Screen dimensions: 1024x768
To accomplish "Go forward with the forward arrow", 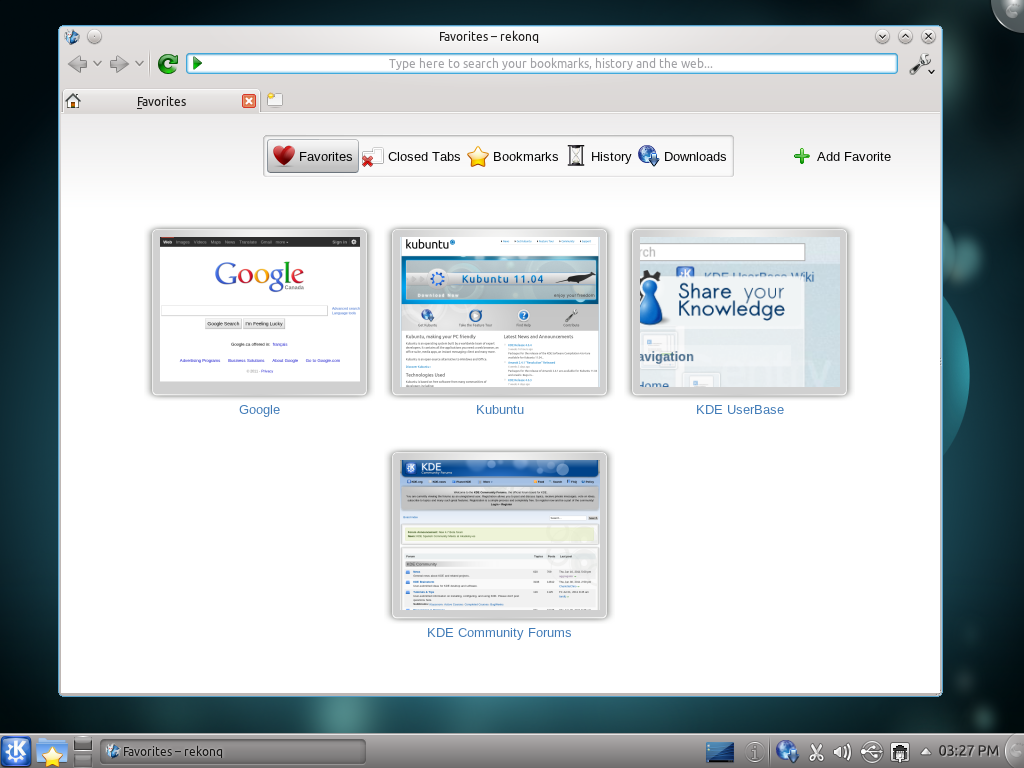I will tap(119, 63).
